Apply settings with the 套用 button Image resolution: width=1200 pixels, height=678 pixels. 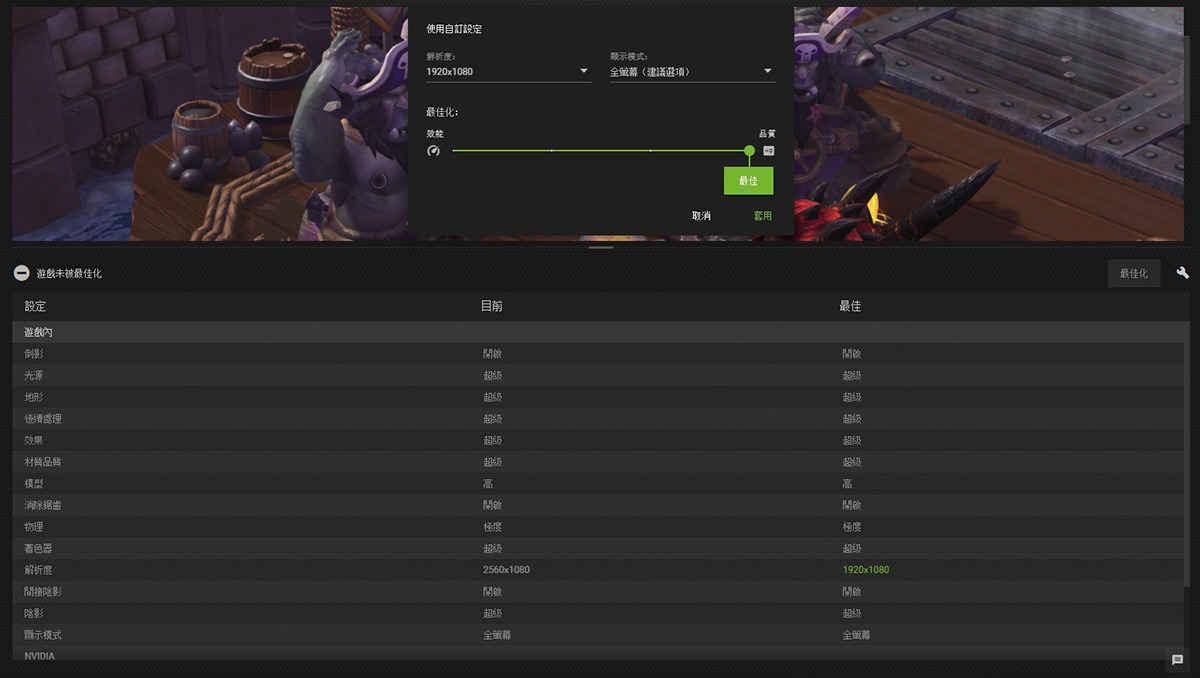[762, 216]
